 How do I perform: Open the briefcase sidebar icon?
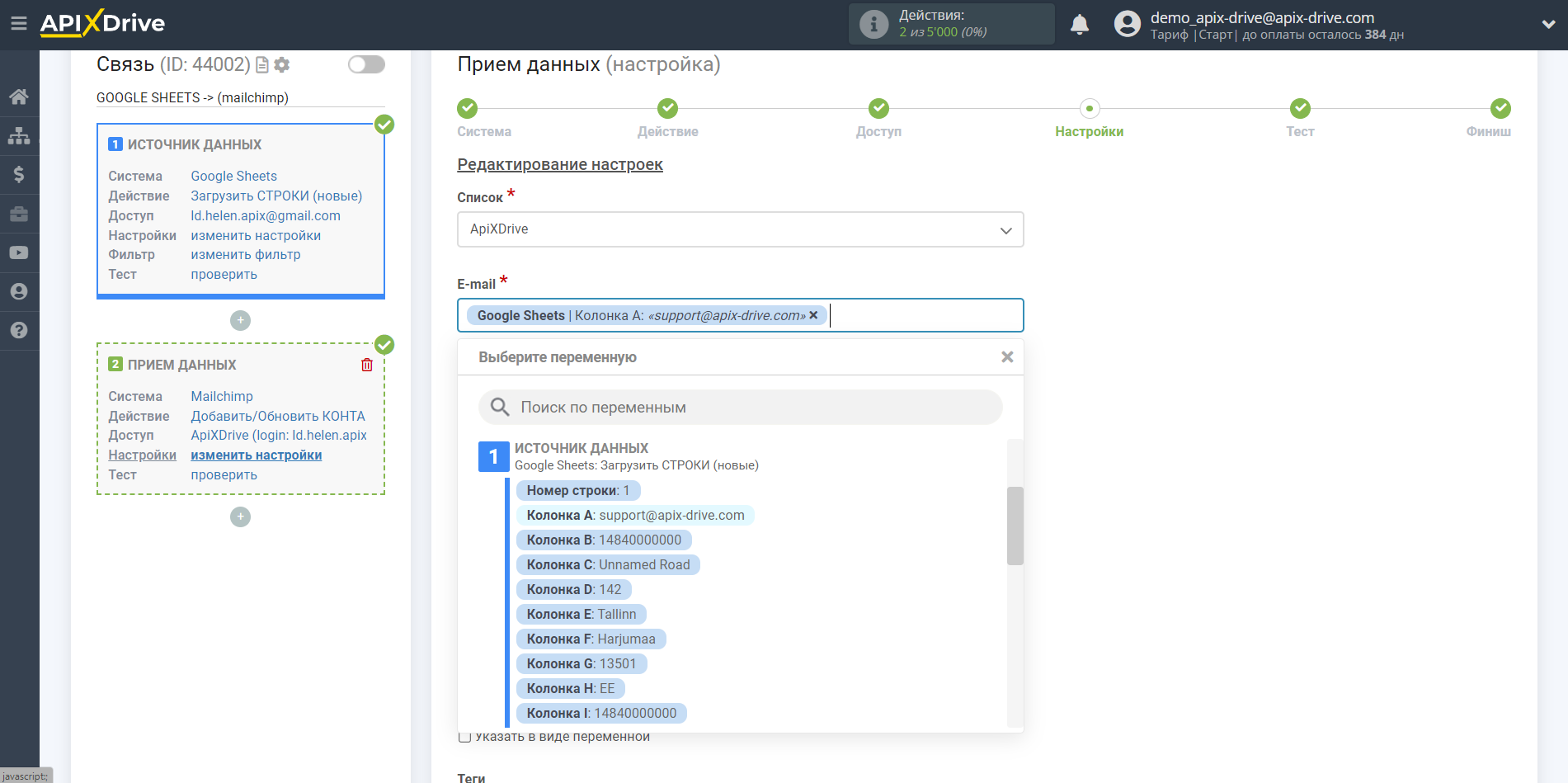[19, 214]
